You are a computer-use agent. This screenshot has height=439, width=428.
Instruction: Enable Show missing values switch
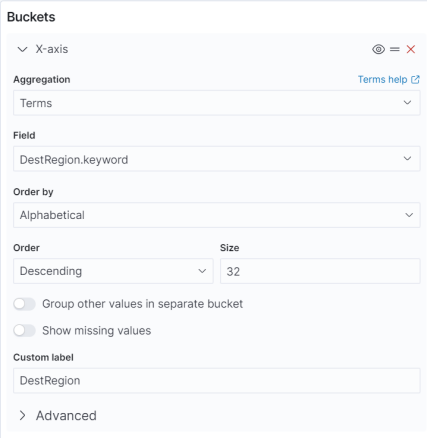24,330
